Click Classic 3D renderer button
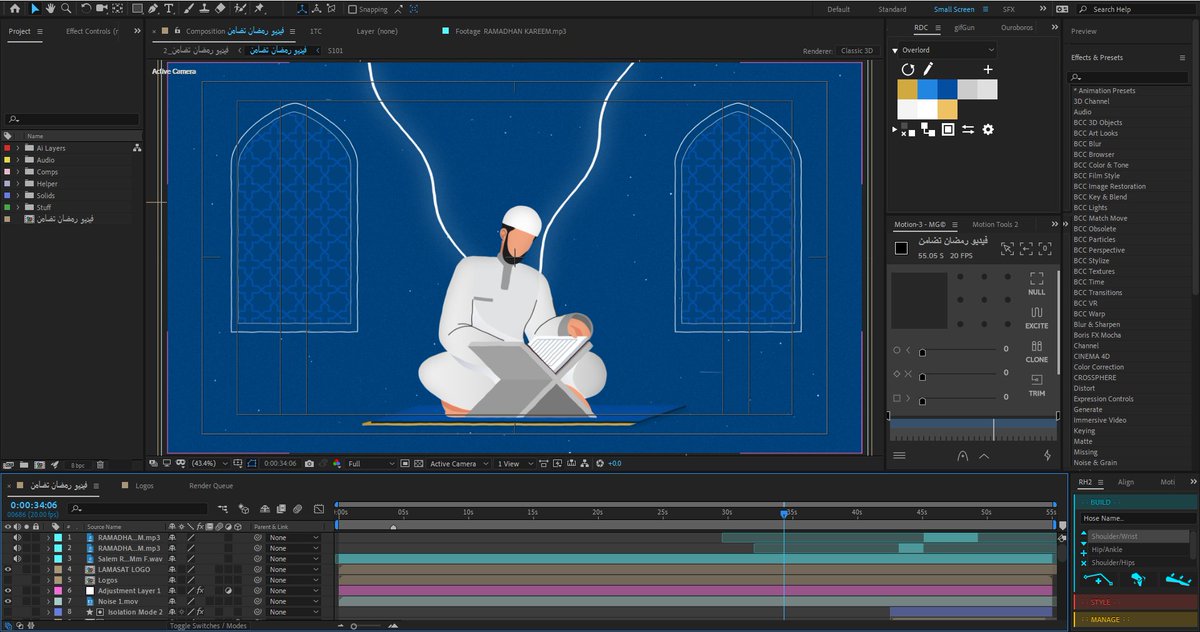 858,51
